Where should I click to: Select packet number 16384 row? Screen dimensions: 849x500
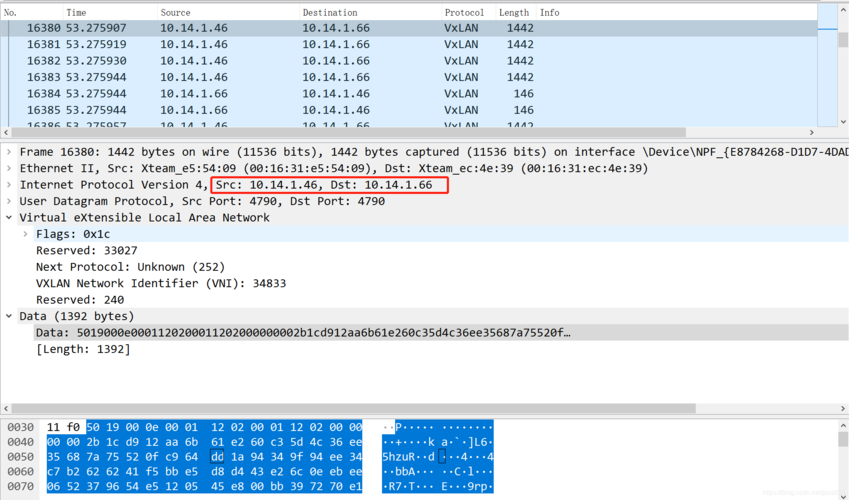409,94
